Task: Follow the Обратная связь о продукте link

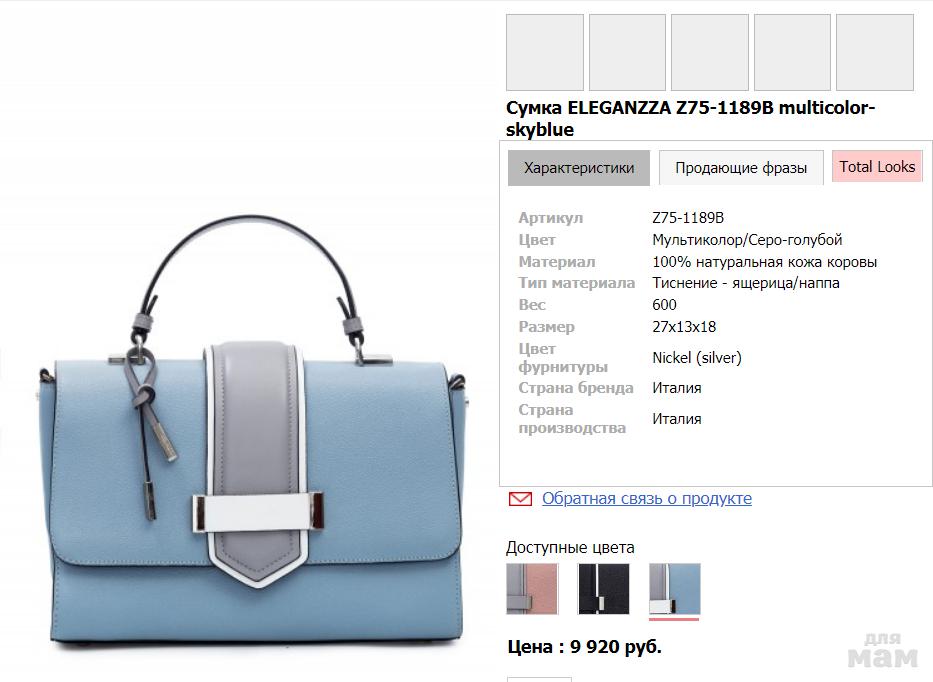Action: pyautogui.click(x=647, y=498)
